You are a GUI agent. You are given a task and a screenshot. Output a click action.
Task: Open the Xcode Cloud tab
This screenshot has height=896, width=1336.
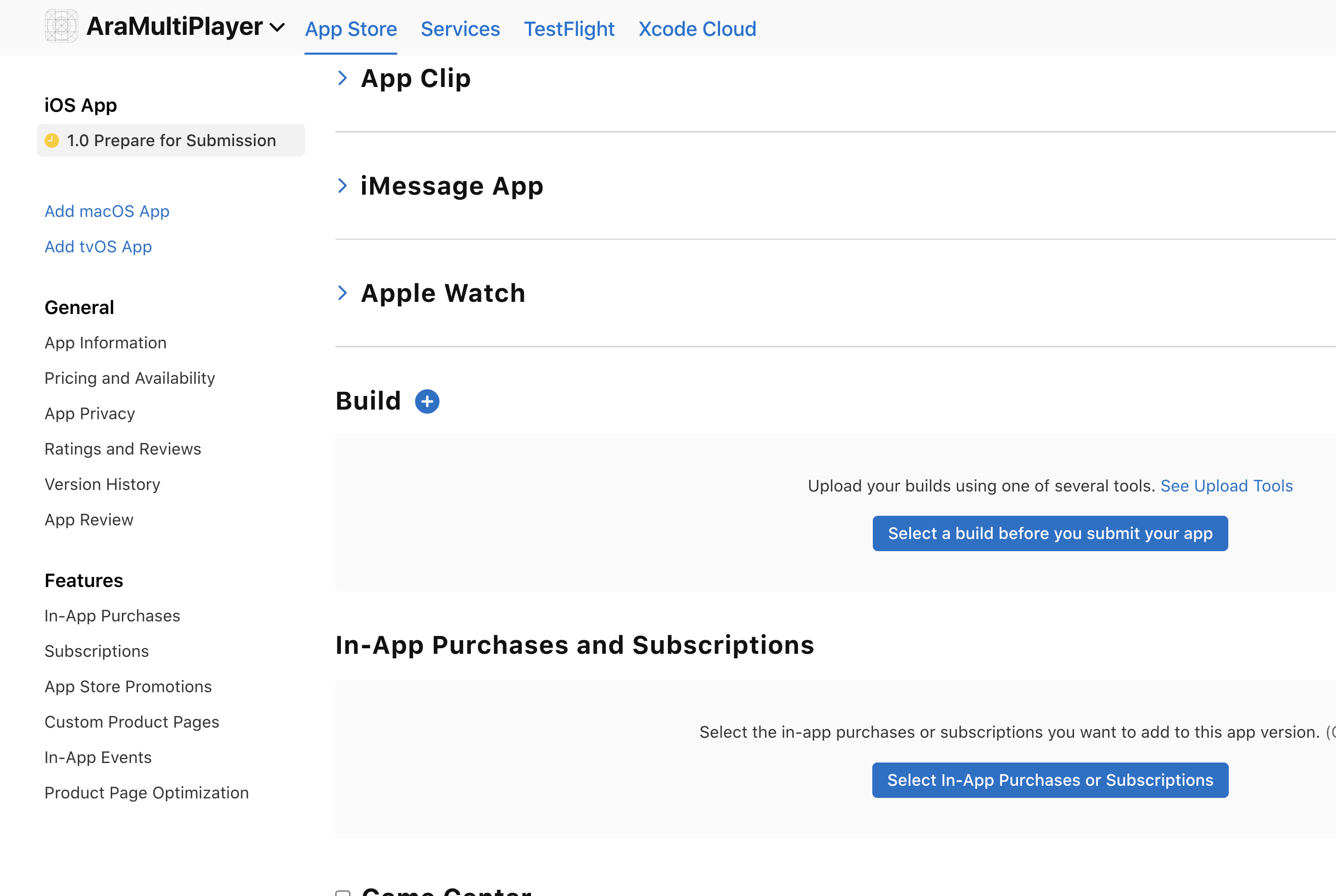coord(697,29)
